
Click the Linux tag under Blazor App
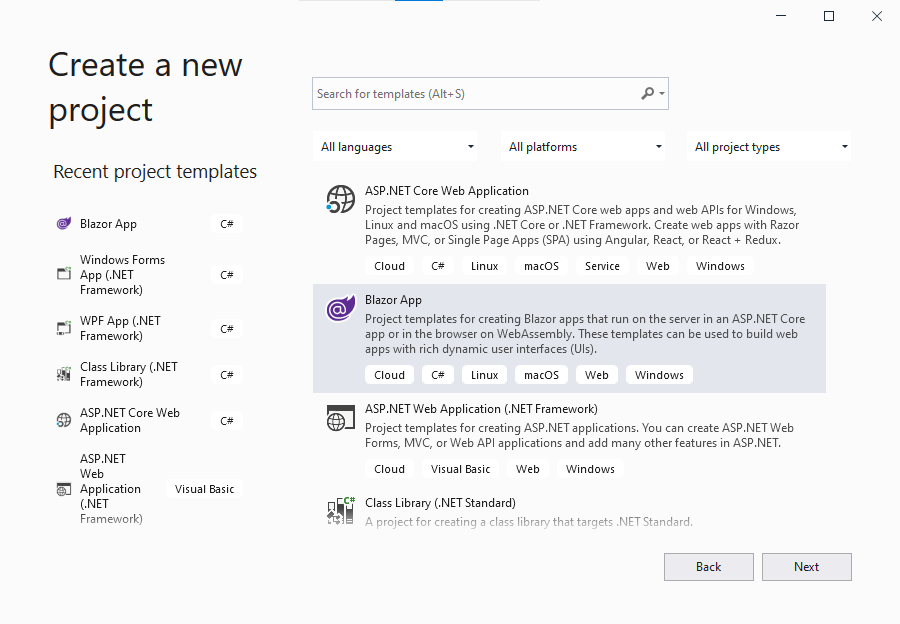(x=484, y=375)
